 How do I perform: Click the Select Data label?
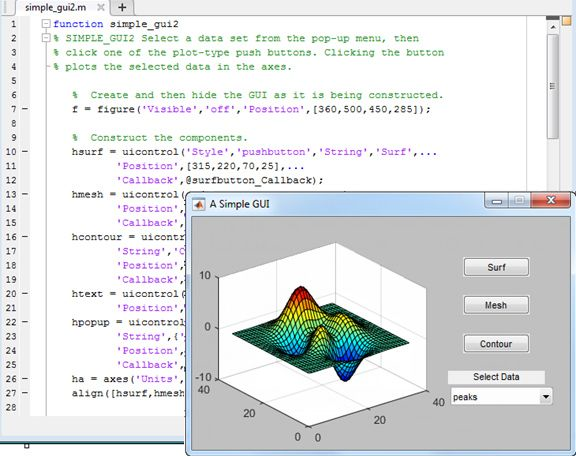point(496,377)
